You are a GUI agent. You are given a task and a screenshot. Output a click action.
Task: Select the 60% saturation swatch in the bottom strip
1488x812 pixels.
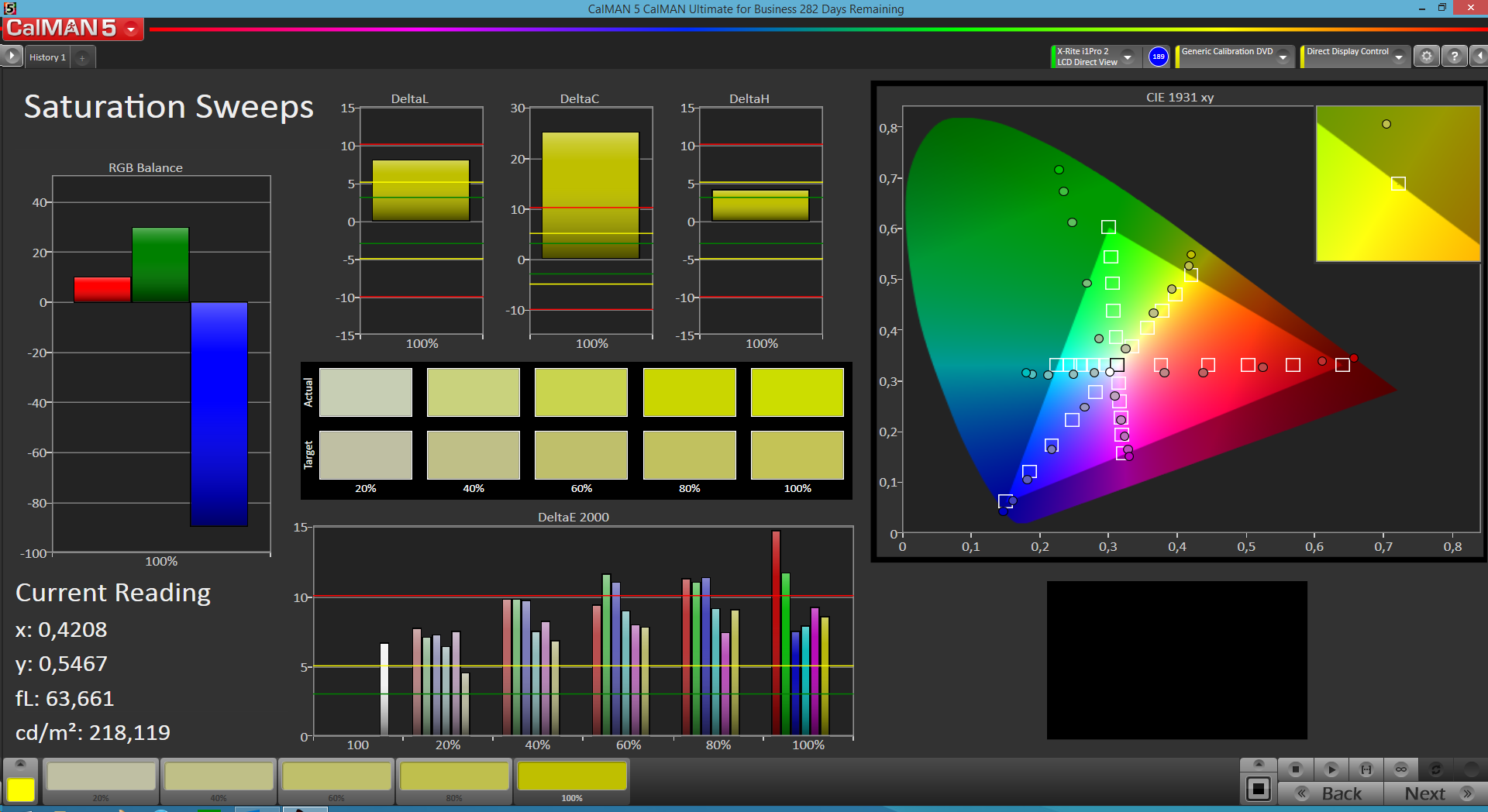pyautogui.click(x=336, y=781)
